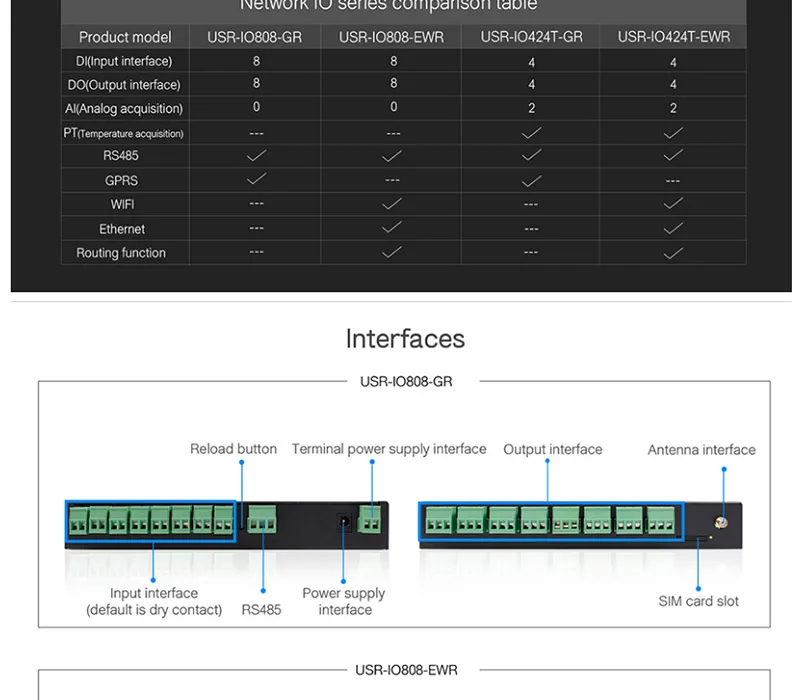Click the Terminal power supply interface label

point(389,449)
